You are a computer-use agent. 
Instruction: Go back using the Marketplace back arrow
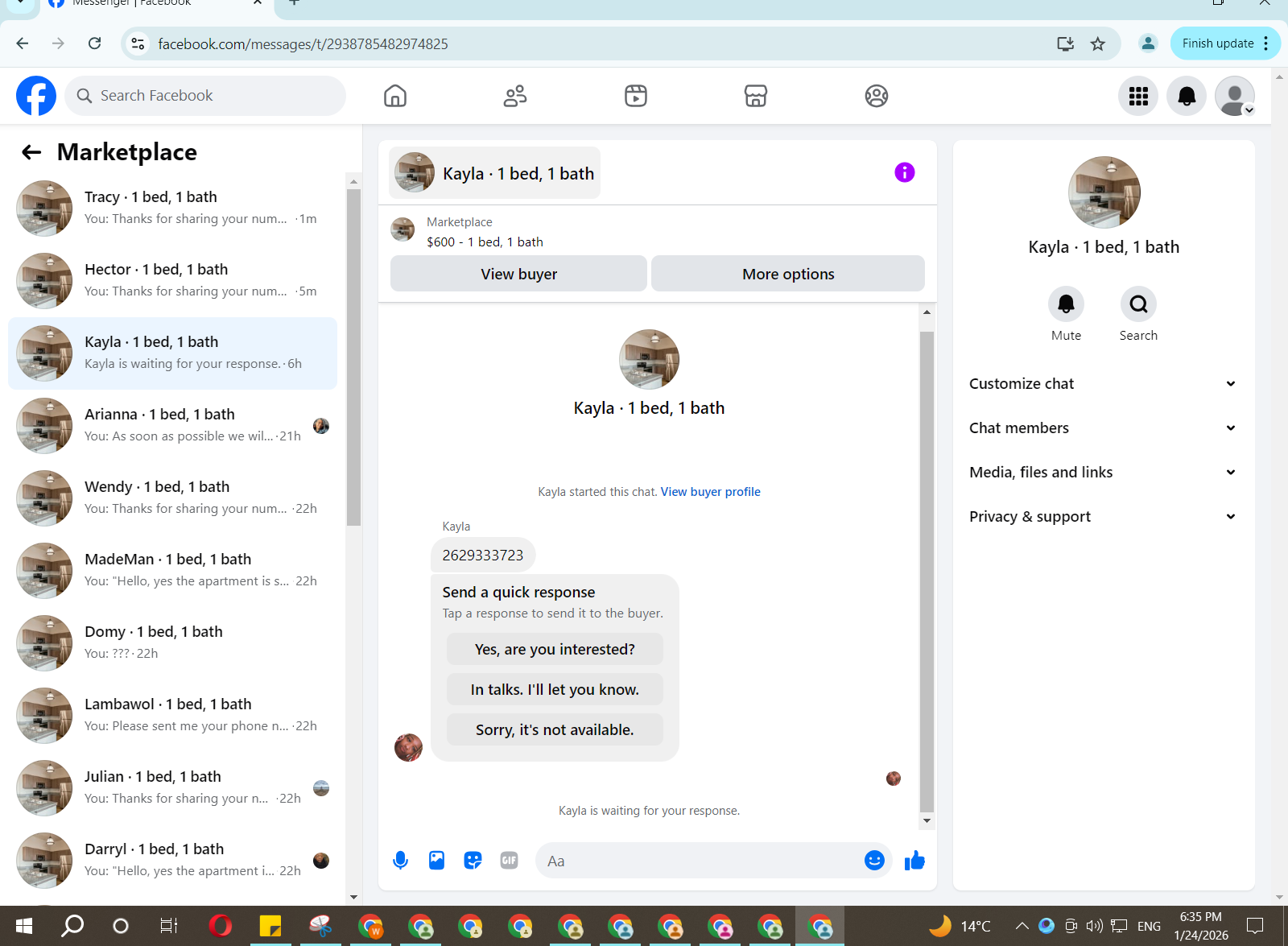pos(31,152)
